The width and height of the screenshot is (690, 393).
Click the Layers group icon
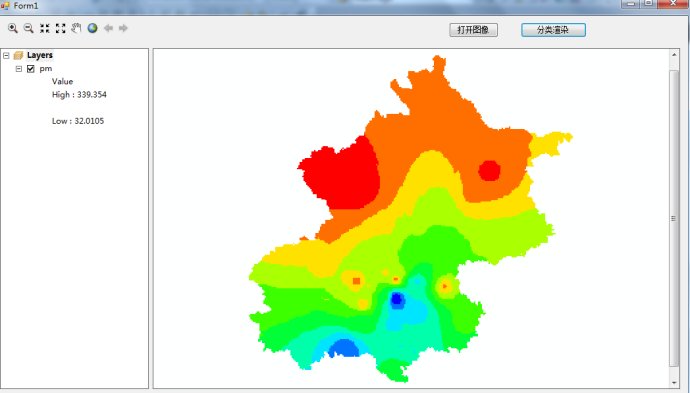pyautogui.click(x=18, y=55)
